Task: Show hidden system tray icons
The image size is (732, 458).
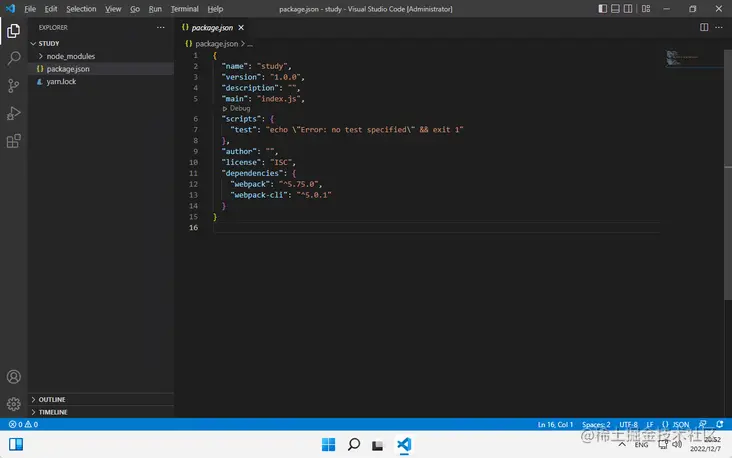Action: pos(622,444)
